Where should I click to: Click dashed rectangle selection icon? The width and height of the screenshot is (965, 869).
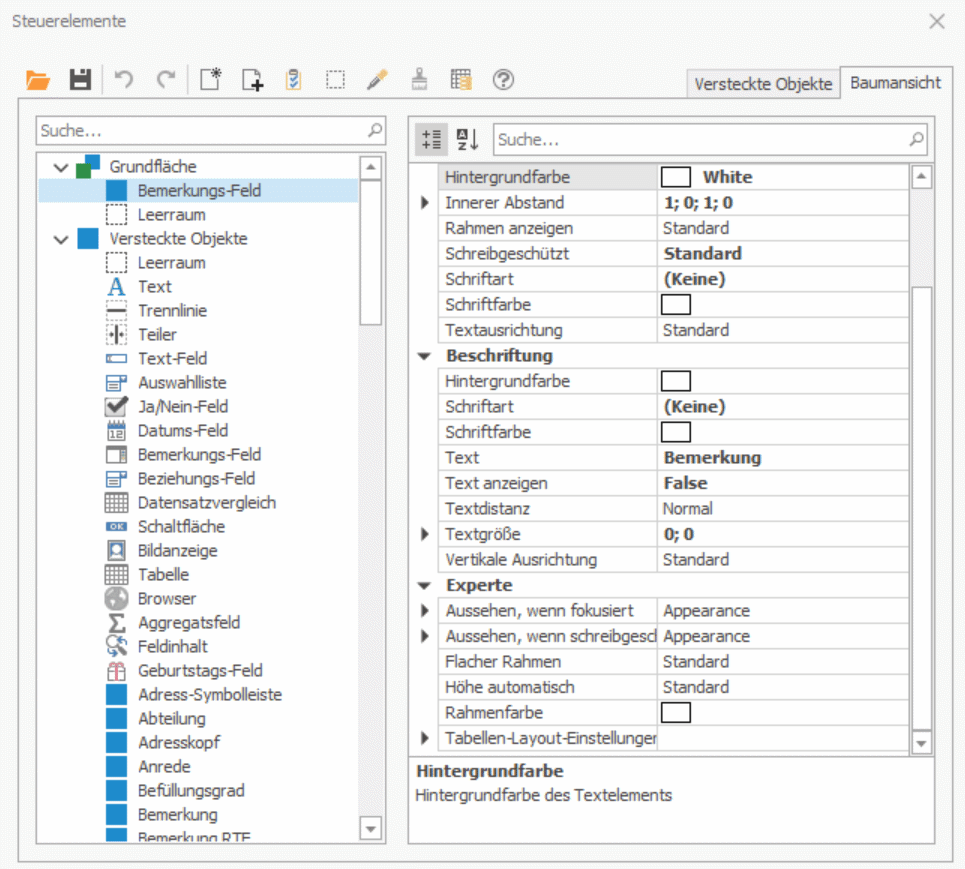(x=335, y=80)
